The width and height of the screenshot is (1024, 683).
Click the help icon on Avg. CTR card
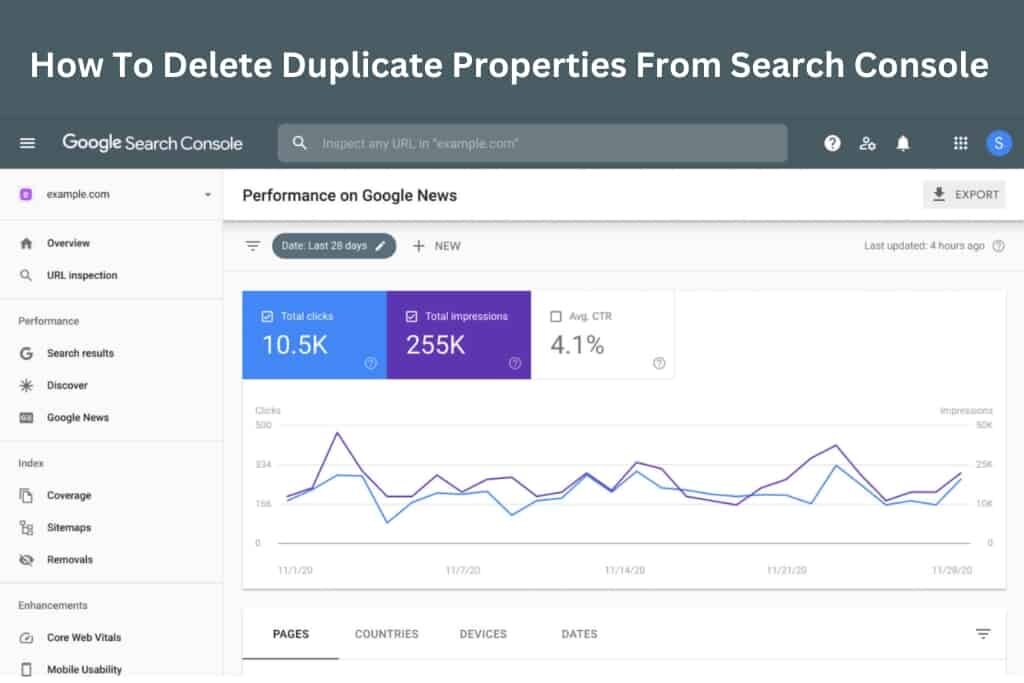click(658, 363)
